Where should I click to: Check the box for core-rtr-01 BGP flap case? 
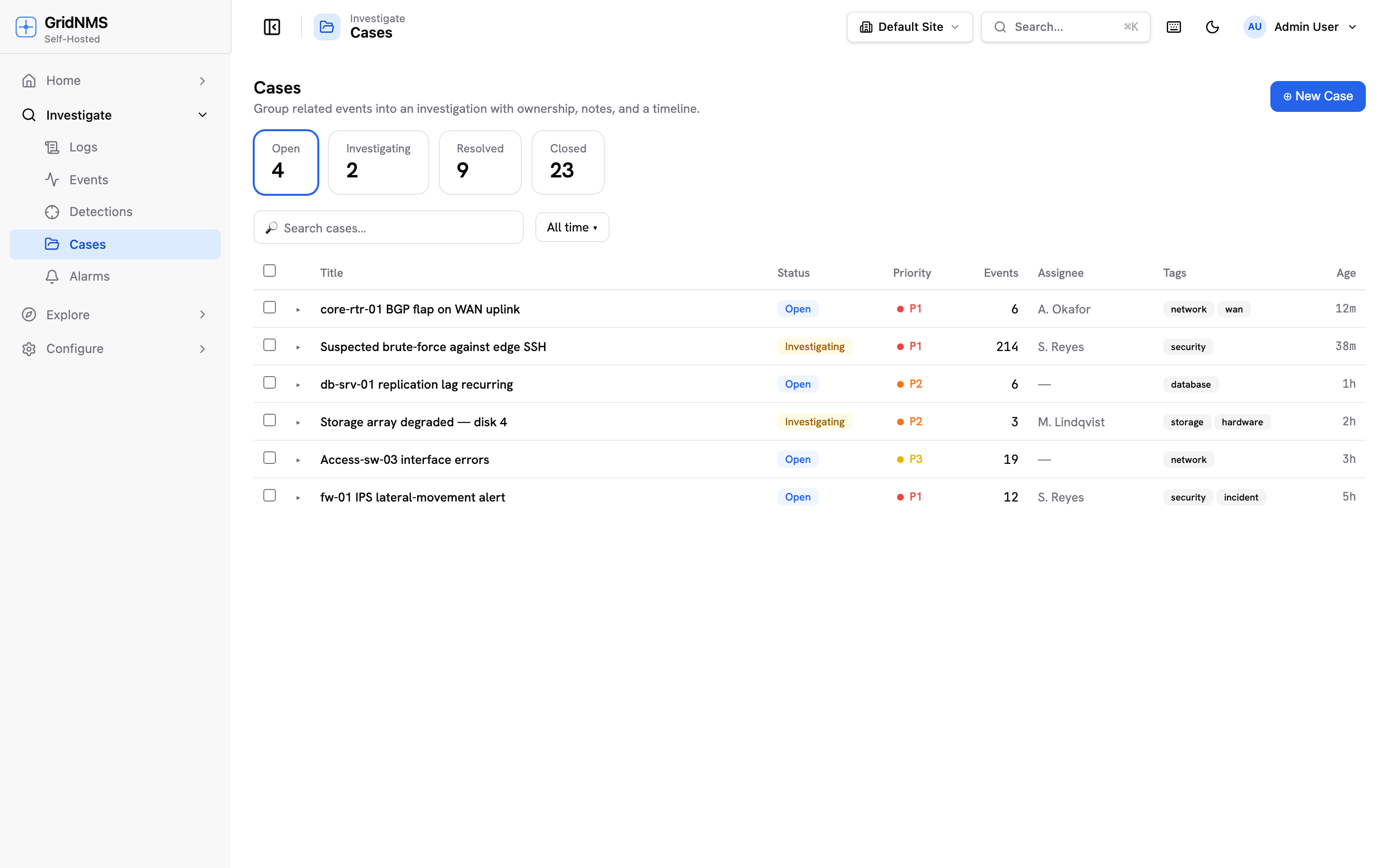[269, 307]
